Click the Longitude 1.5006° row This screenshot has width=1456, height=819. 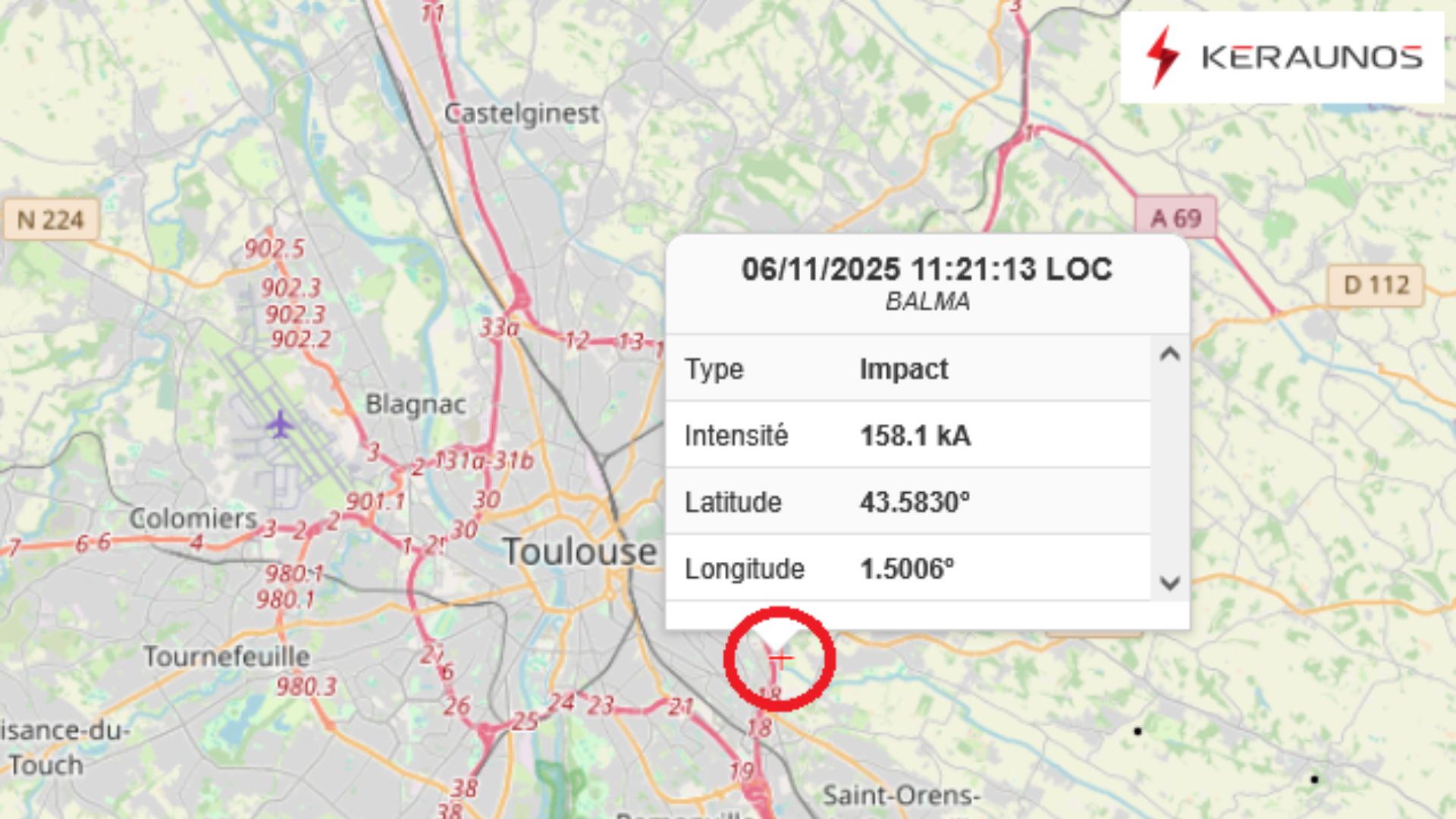tap(908, 569)
